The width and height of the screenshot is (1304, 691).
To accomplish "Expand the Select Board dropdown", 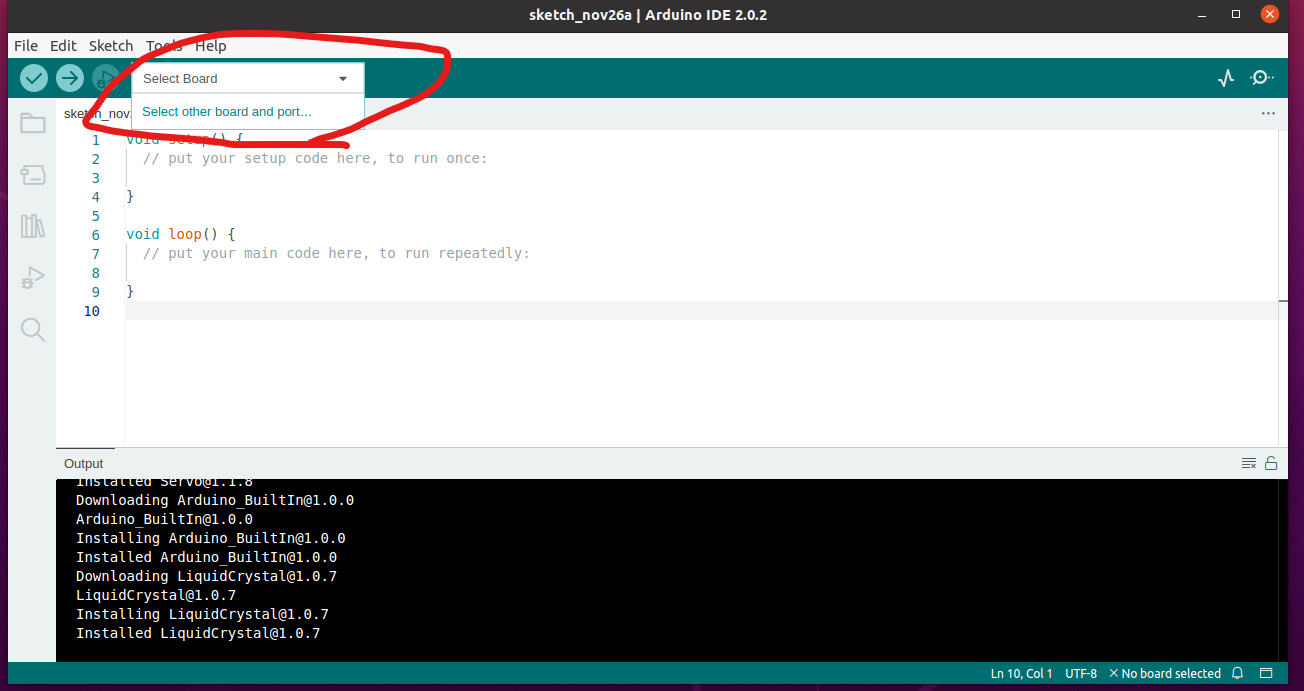I will pos(248,78).
